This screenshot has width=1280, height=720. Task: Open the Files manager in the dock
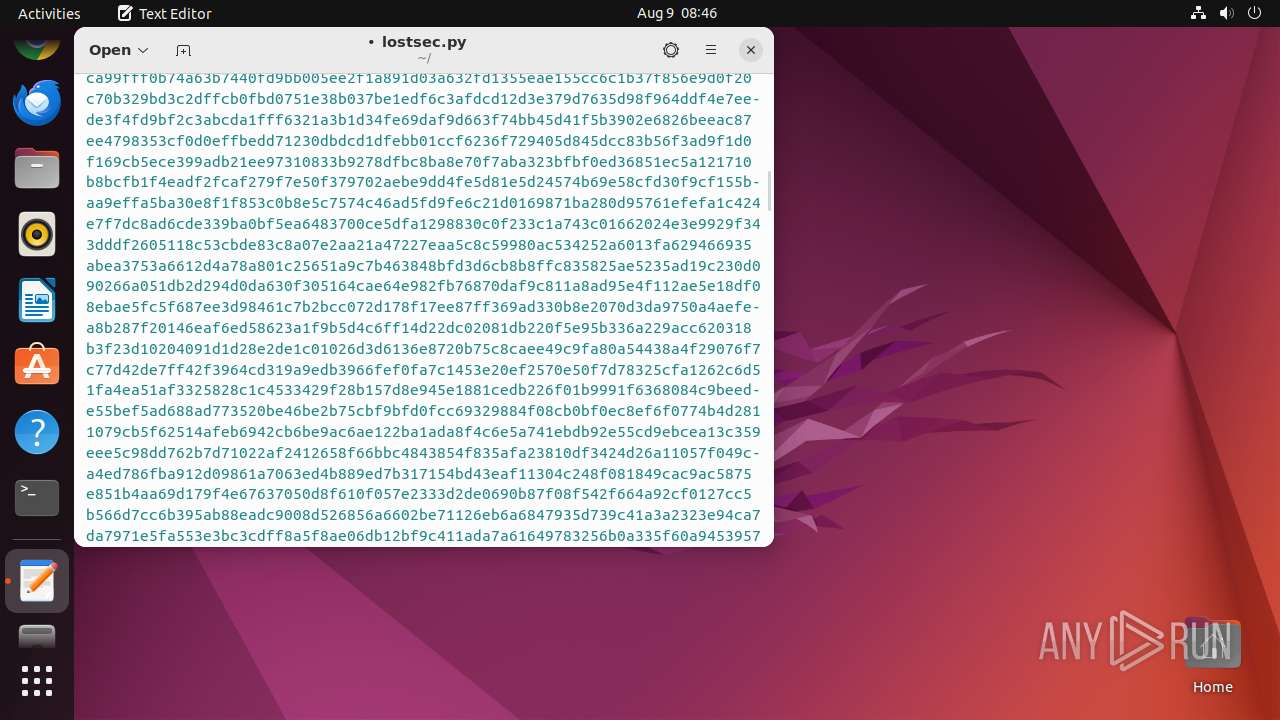[37, 168]
